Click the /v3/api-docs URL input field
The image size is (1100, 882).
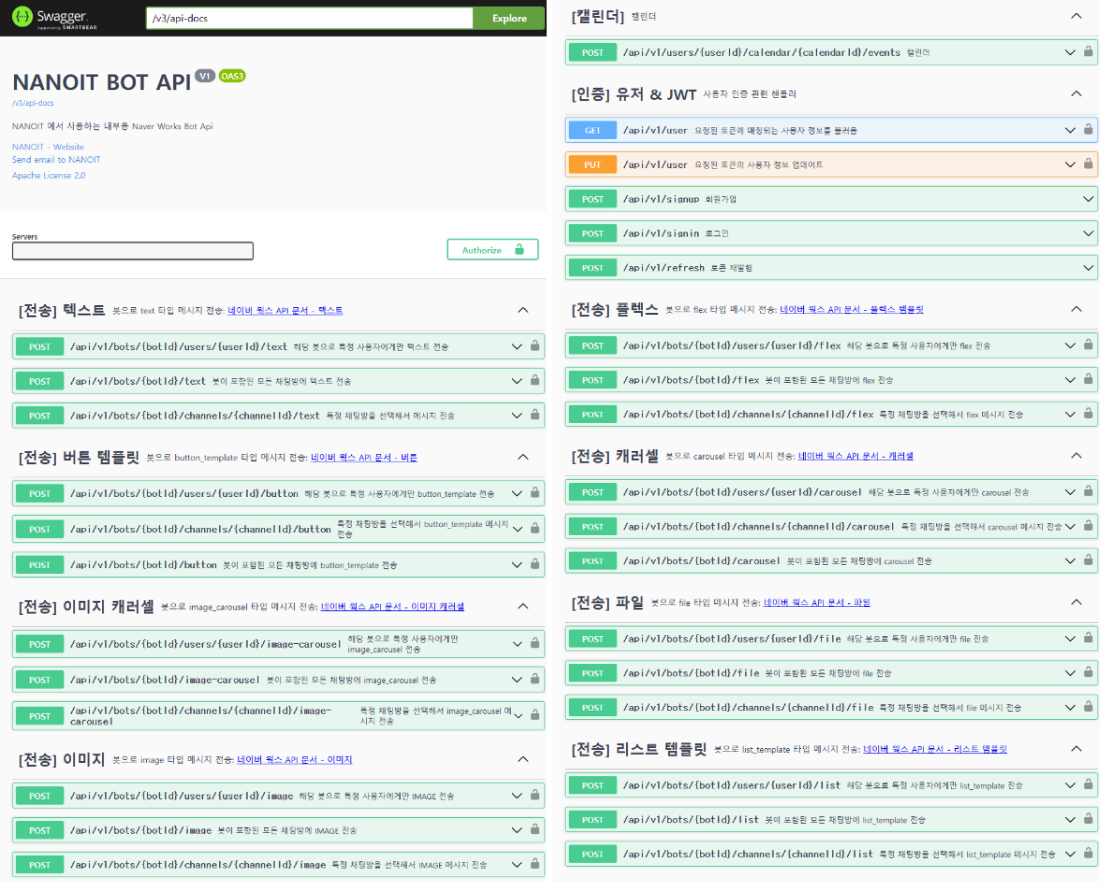[306, 18]
